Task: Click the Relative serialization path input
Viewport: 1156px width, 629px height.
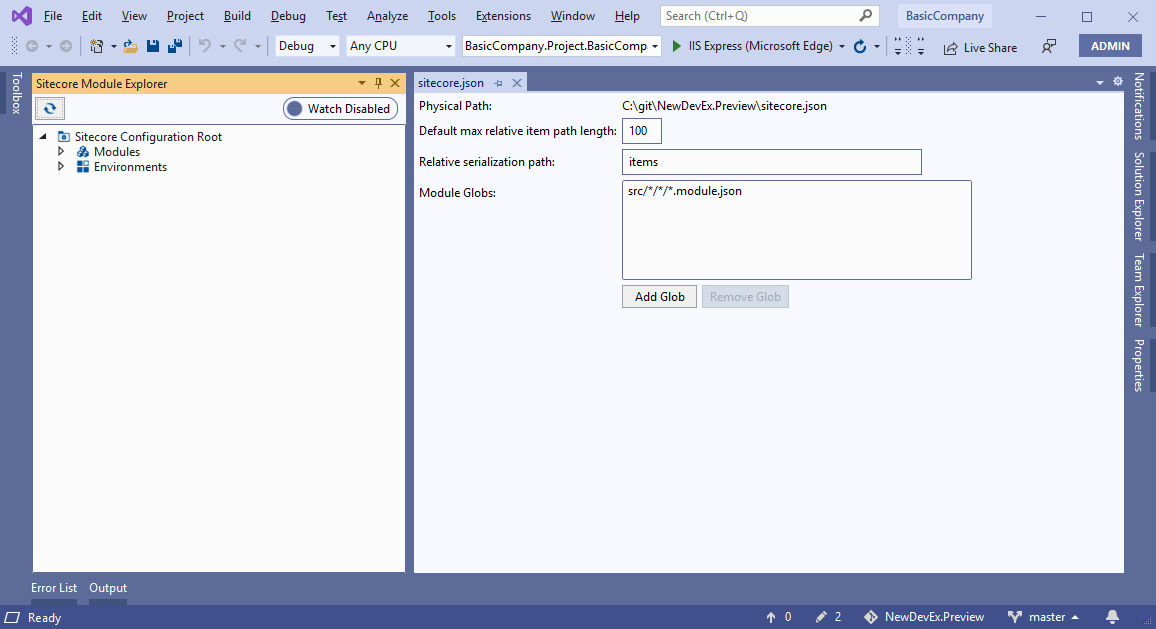Action: [772, 162]
